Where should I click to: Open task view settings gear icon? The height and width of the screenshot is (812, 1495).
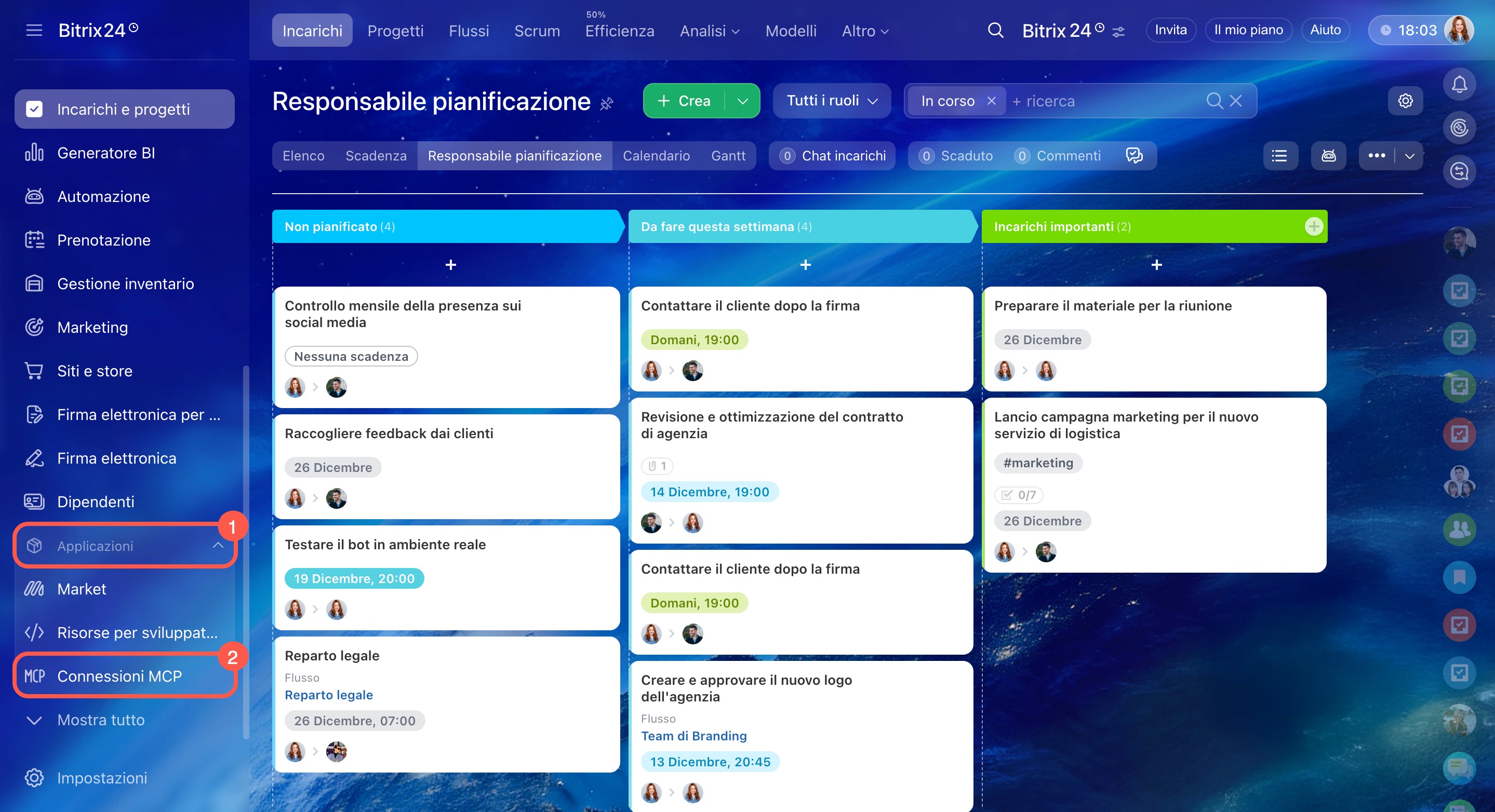click(1405, 101)
